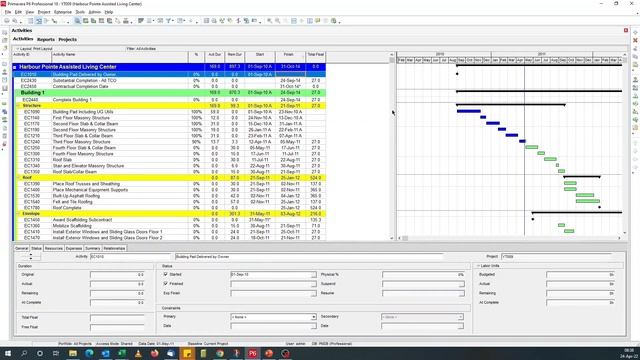Open VLC cone icon on the taskbar
The width and height of the screenshot is (640, 360).
(138, 353)
